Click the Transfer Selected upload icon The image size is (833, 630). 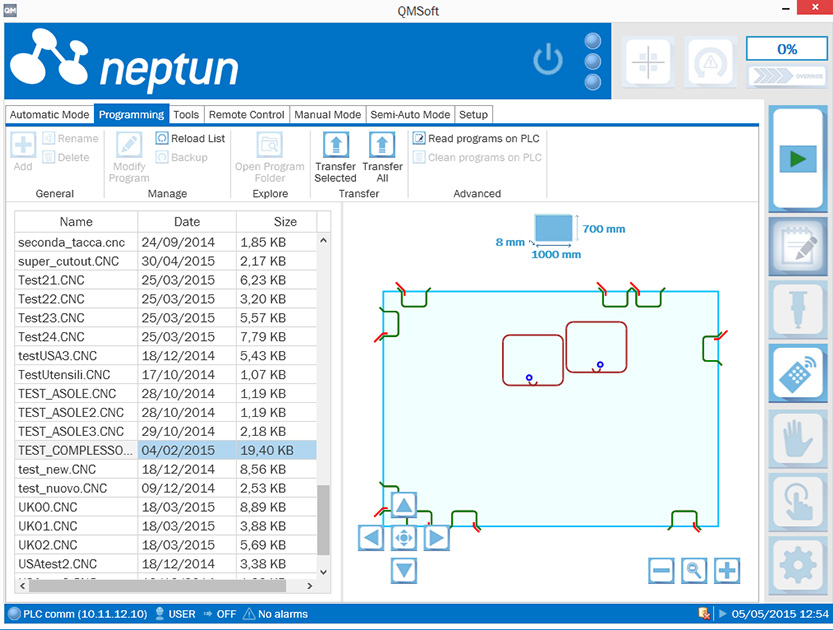(x=335, y=146)
